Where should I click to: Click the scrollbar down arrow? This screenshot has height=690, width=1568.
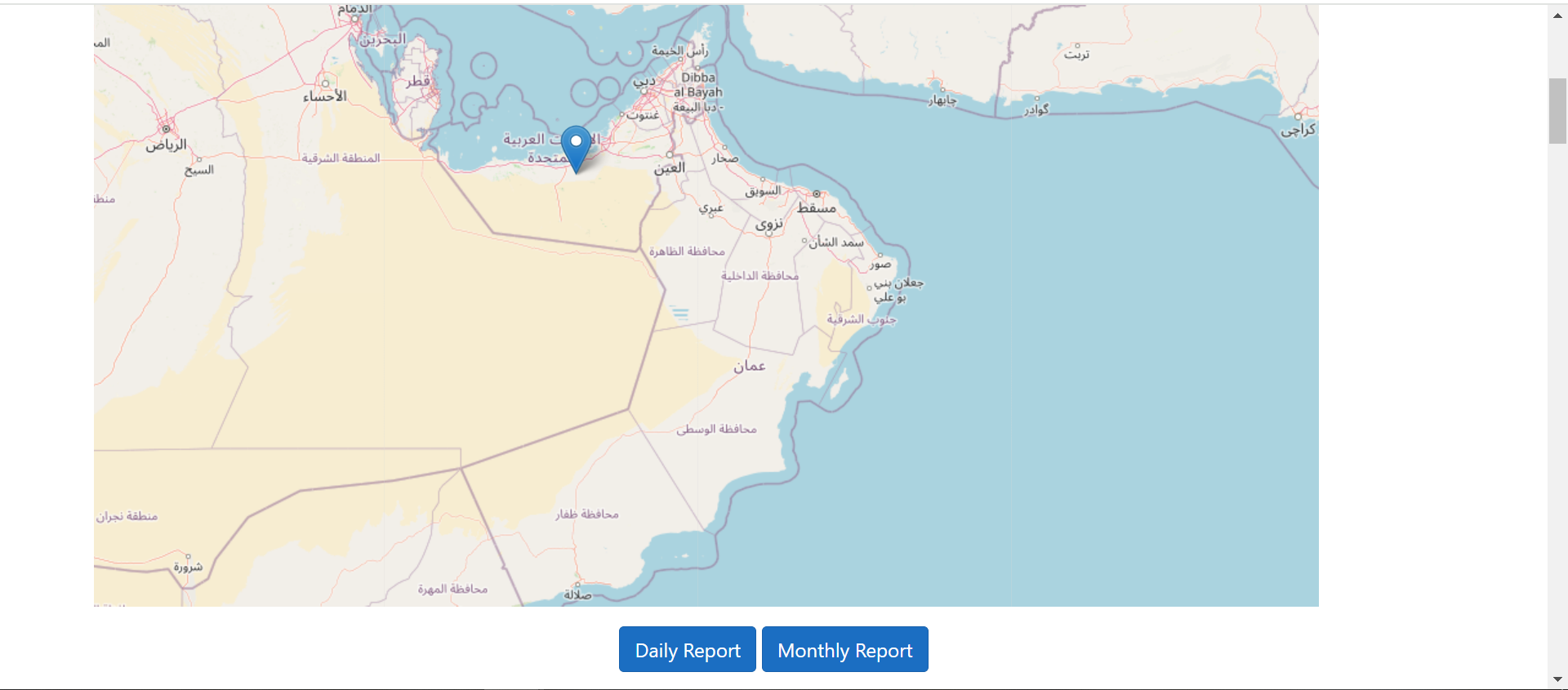point(1557,679)
